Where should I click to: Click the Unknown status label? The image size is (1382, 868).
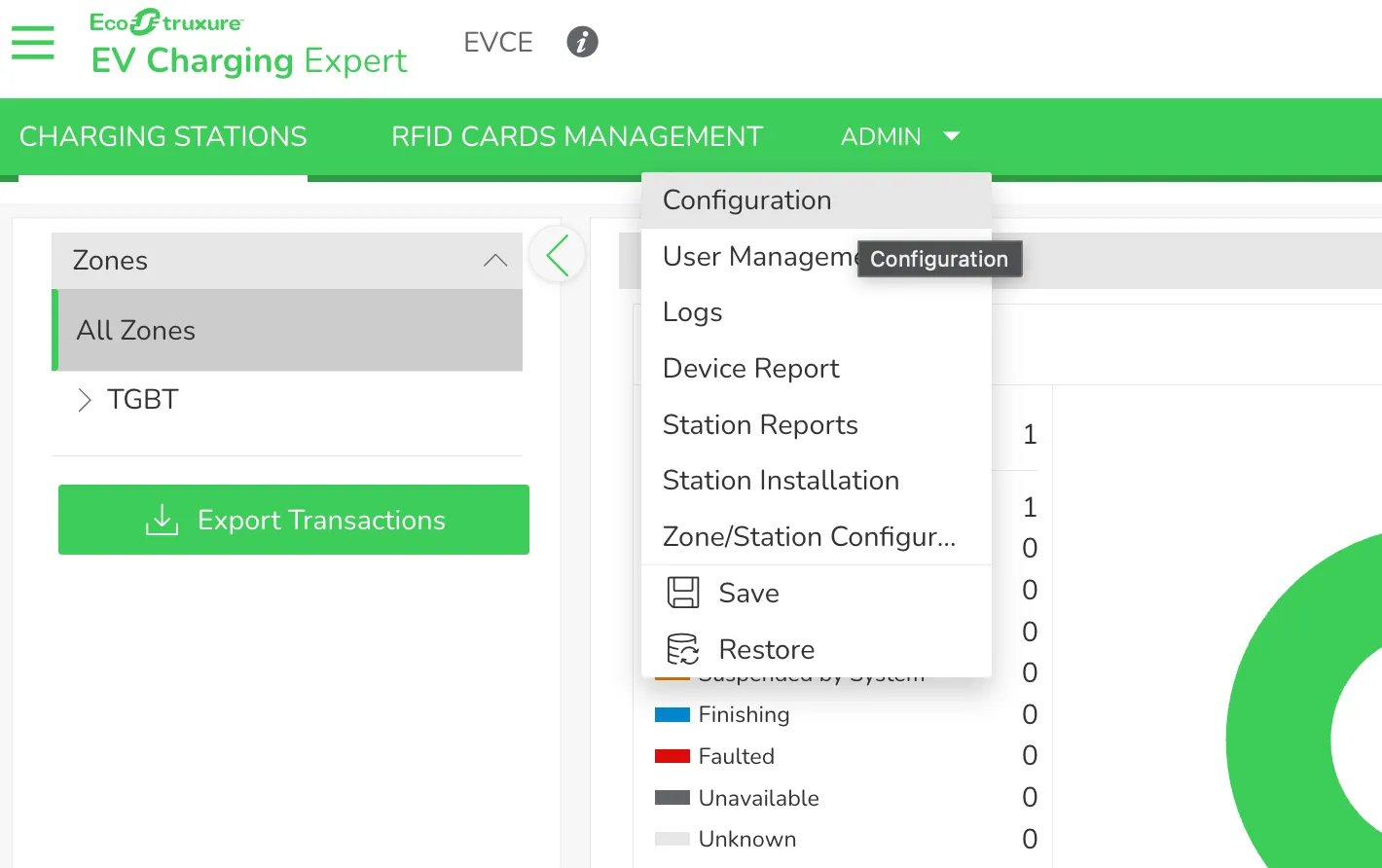tap(747, 839)
